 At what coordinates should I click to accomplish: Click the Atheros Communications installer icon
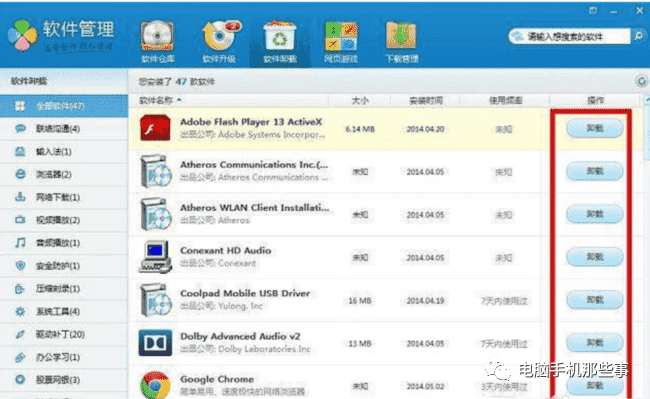click(x=155, y=171)
